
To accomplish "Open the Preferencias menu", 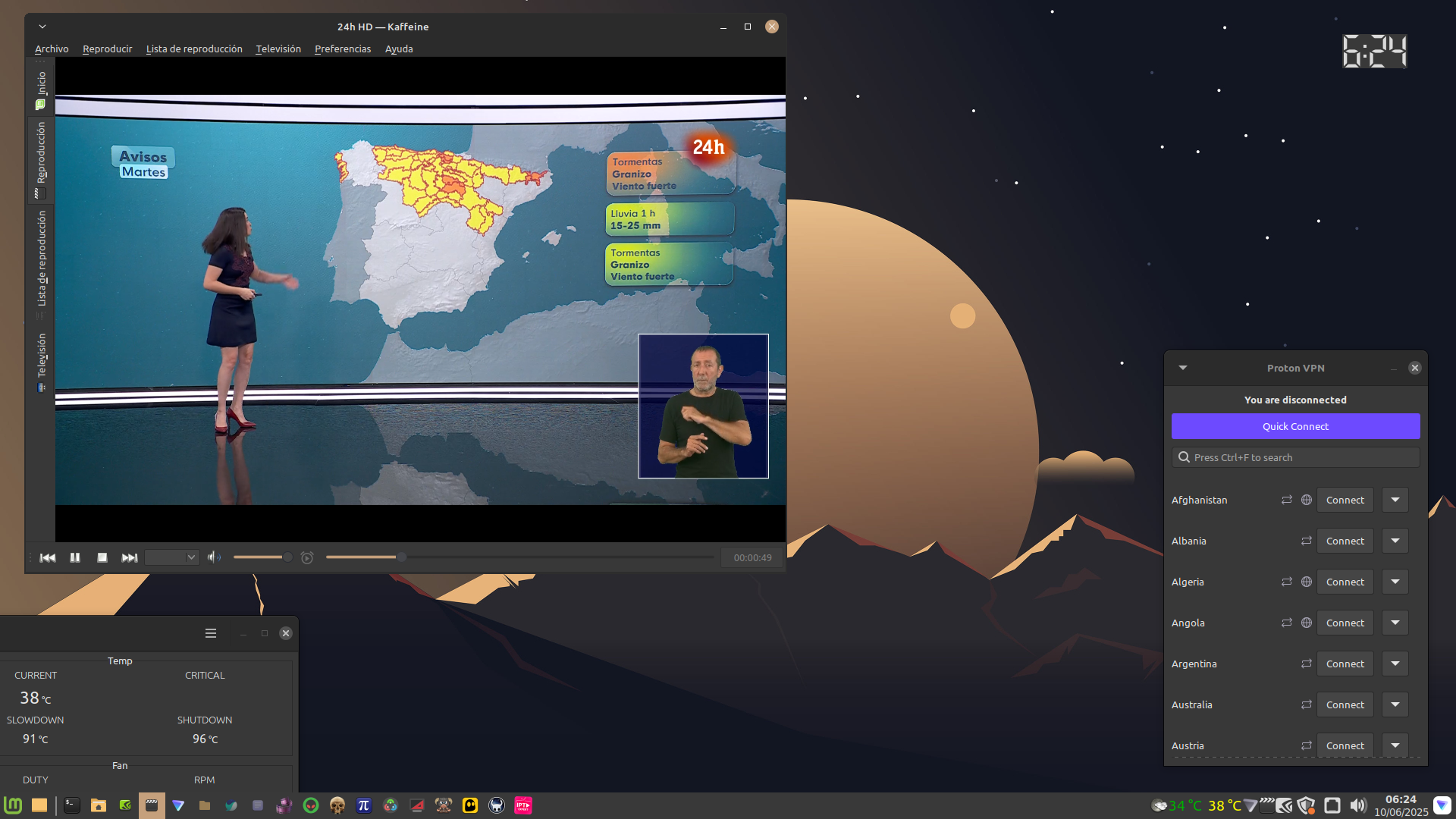I will [x=343, y=49].
